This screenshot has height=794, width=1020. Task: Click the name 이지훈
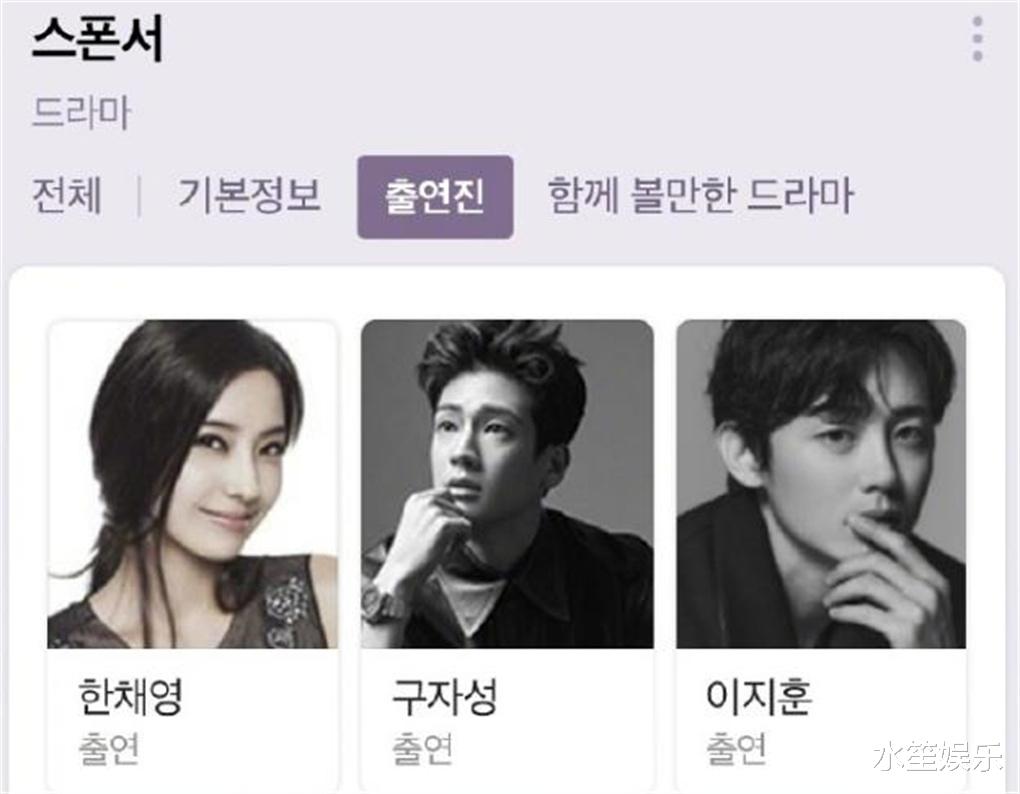click(758, 696)
